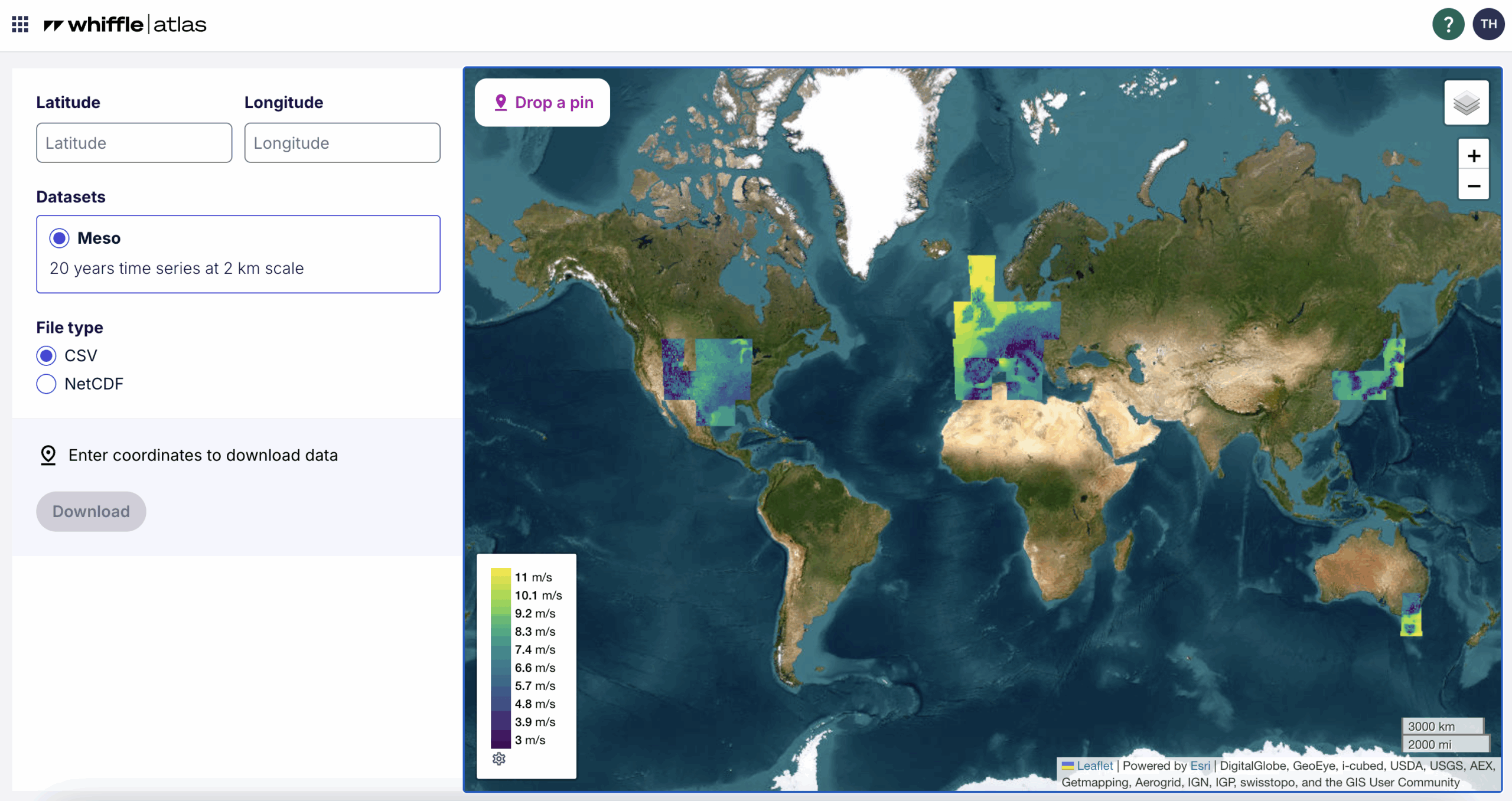Select CSV file type

coord(47,356)
